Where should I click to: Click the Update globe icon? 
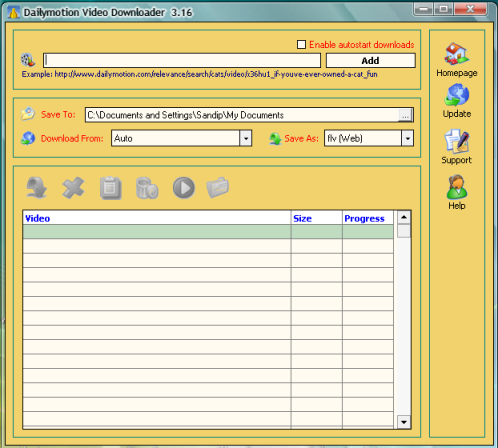(456, 95)
